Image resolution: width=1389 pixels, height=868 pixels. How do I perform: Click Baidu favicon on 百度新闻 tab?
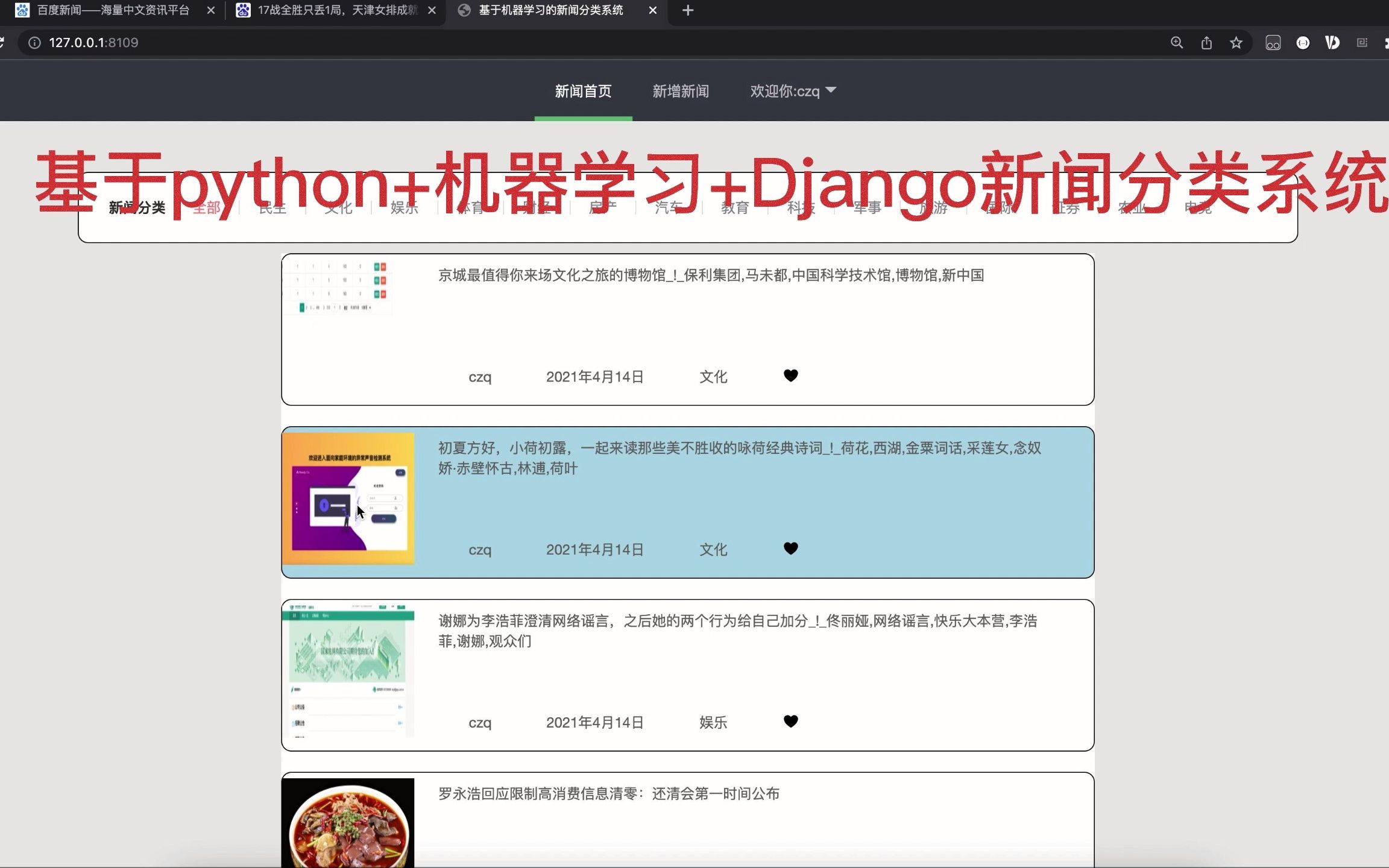click(x=22, y=10)
